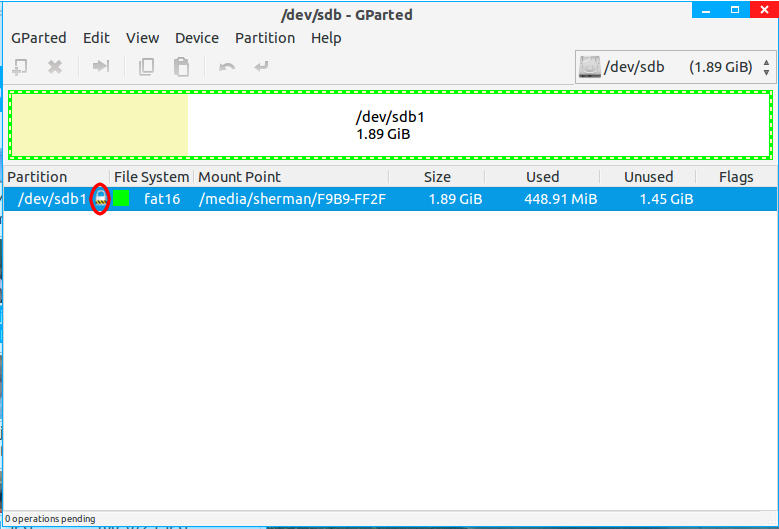Click the Delete partition toolbar icon

pyautogui.click(x=55, y=67)
